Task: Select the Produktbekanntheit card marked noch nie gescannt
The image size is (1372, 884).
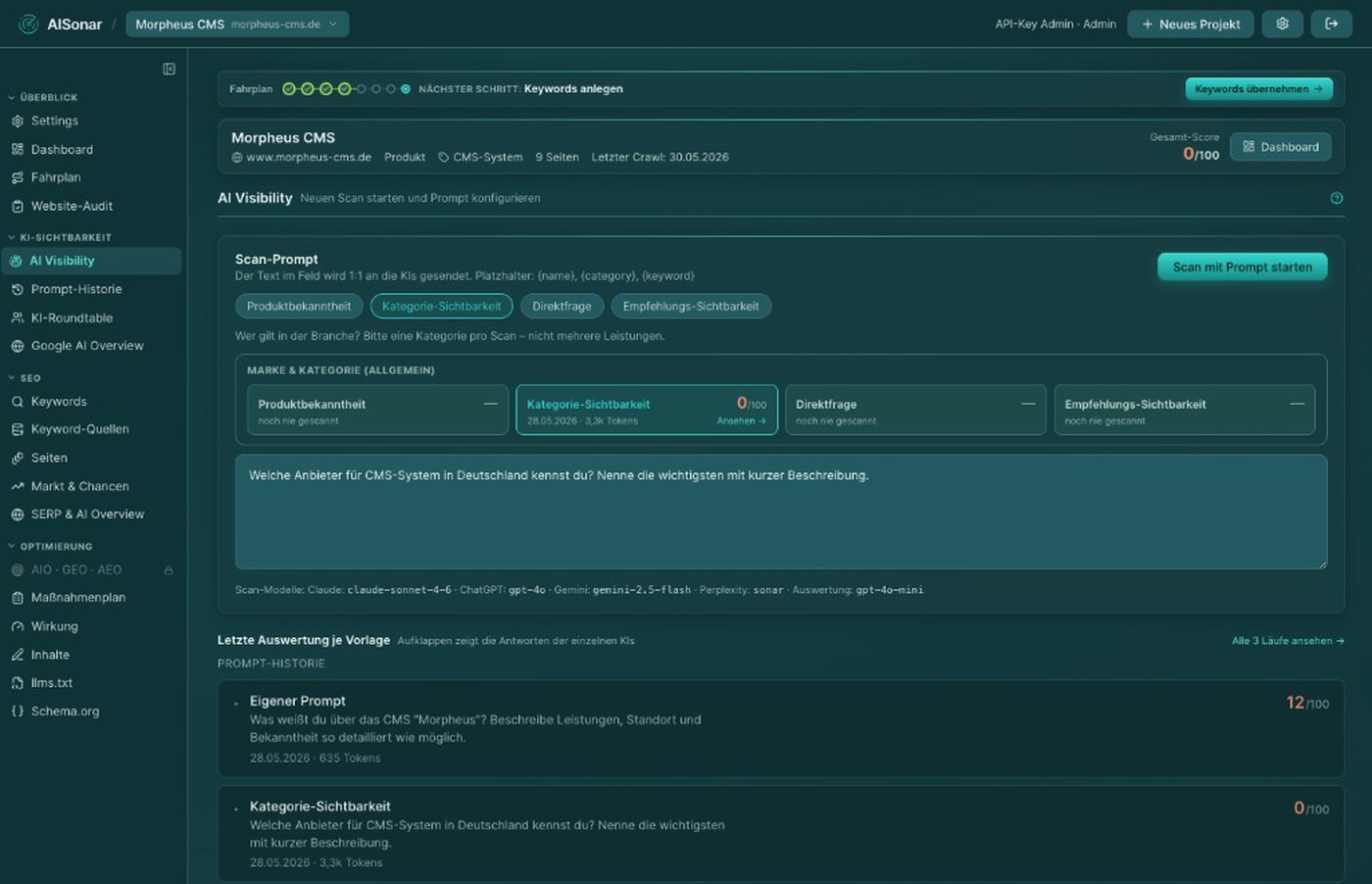Action: [x=378, y=410]
